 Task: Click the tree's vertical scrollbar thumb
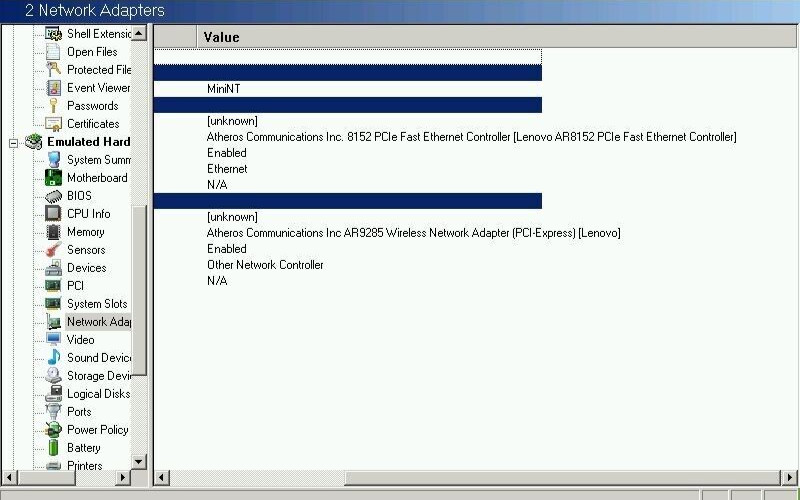(x=139, y=290)
